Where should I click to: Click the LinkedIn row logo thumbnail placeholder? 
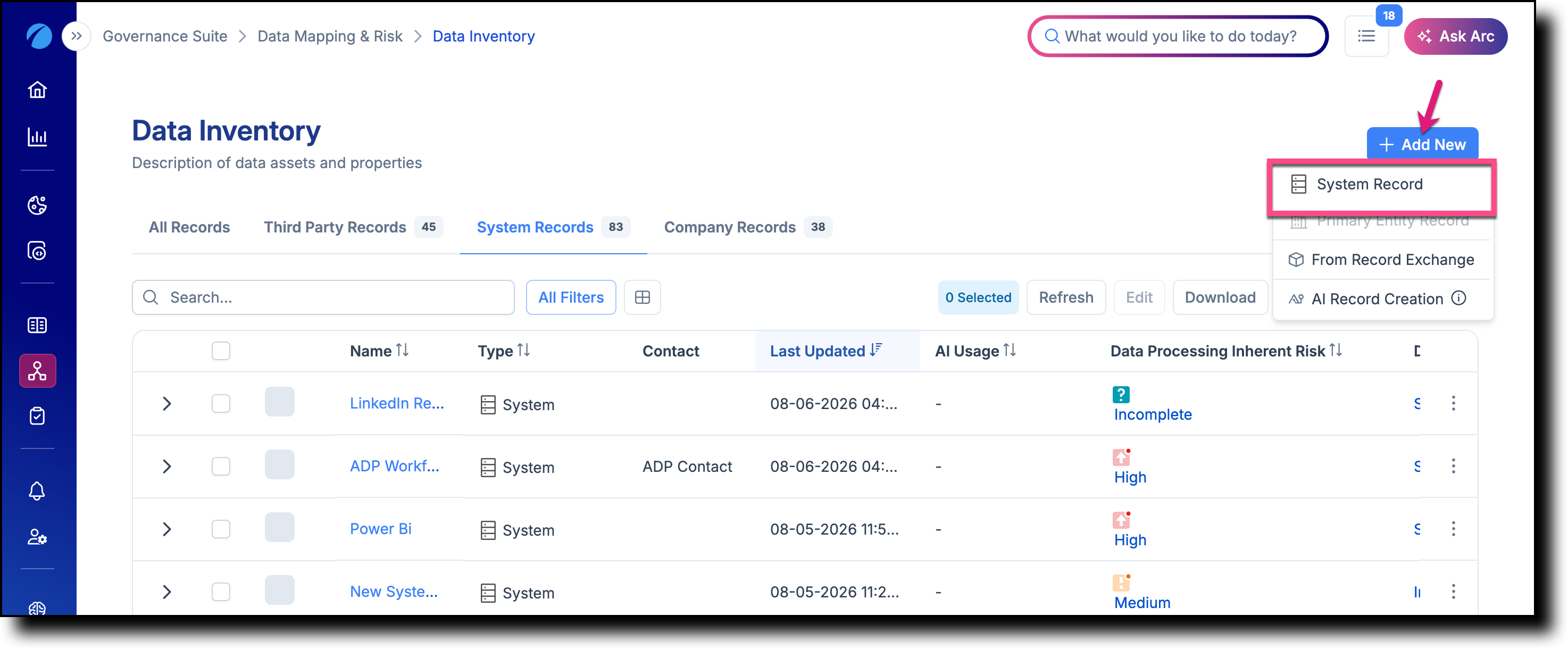click(x=279, y=402)
